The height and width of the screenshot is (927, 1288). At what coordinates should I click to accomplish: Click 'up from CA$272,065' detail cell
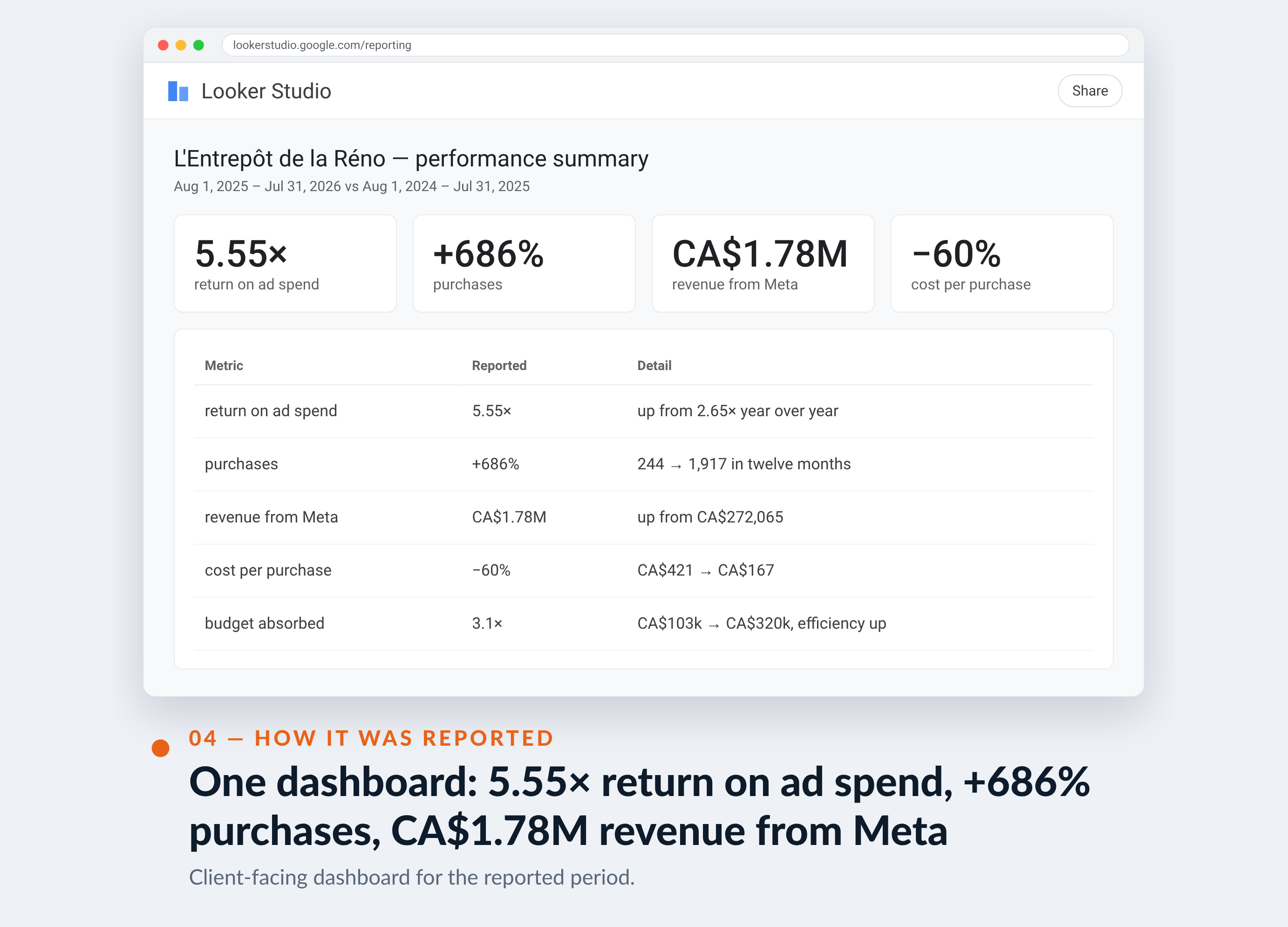(710, 517)
